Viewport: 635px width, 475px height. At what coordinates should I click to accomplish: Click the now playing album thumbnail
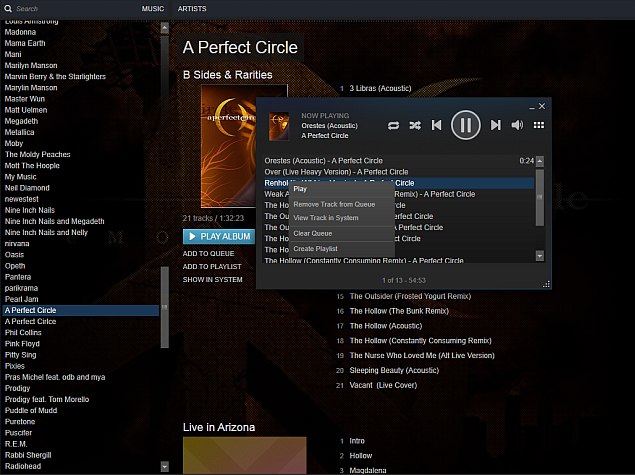(x=279, y=126)
